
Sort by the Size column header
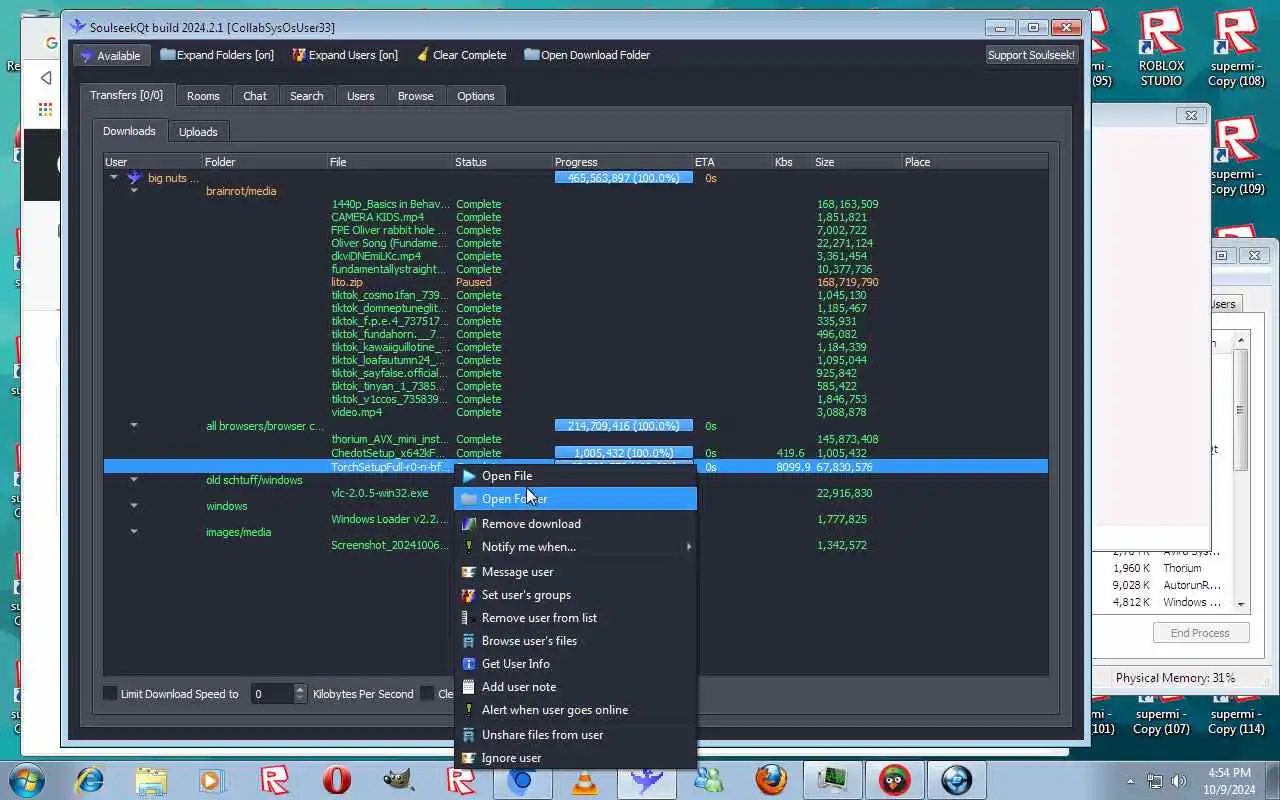pyautogui.click(x=857, y=162)
